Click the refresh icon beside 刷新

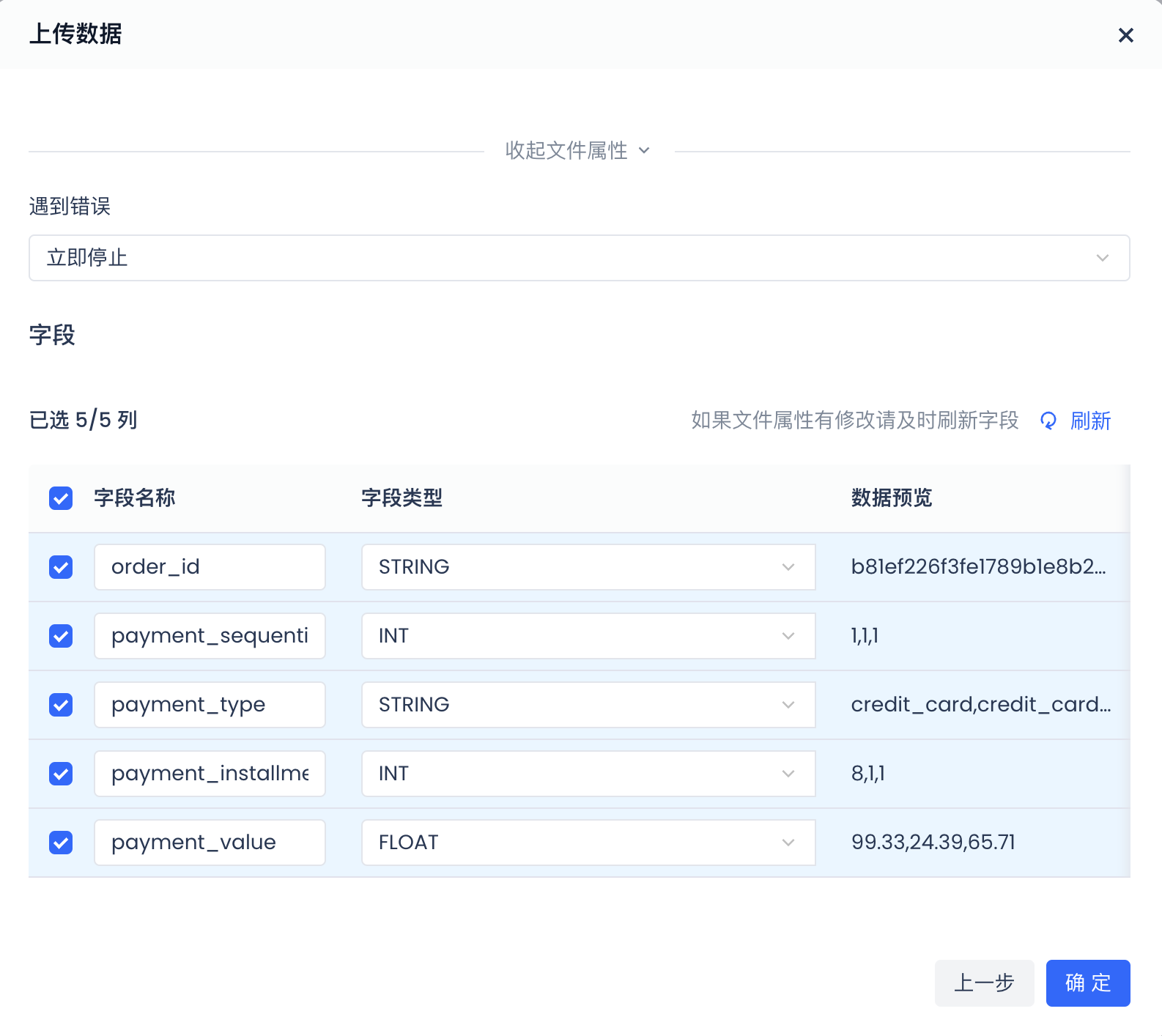point(1048,421)
